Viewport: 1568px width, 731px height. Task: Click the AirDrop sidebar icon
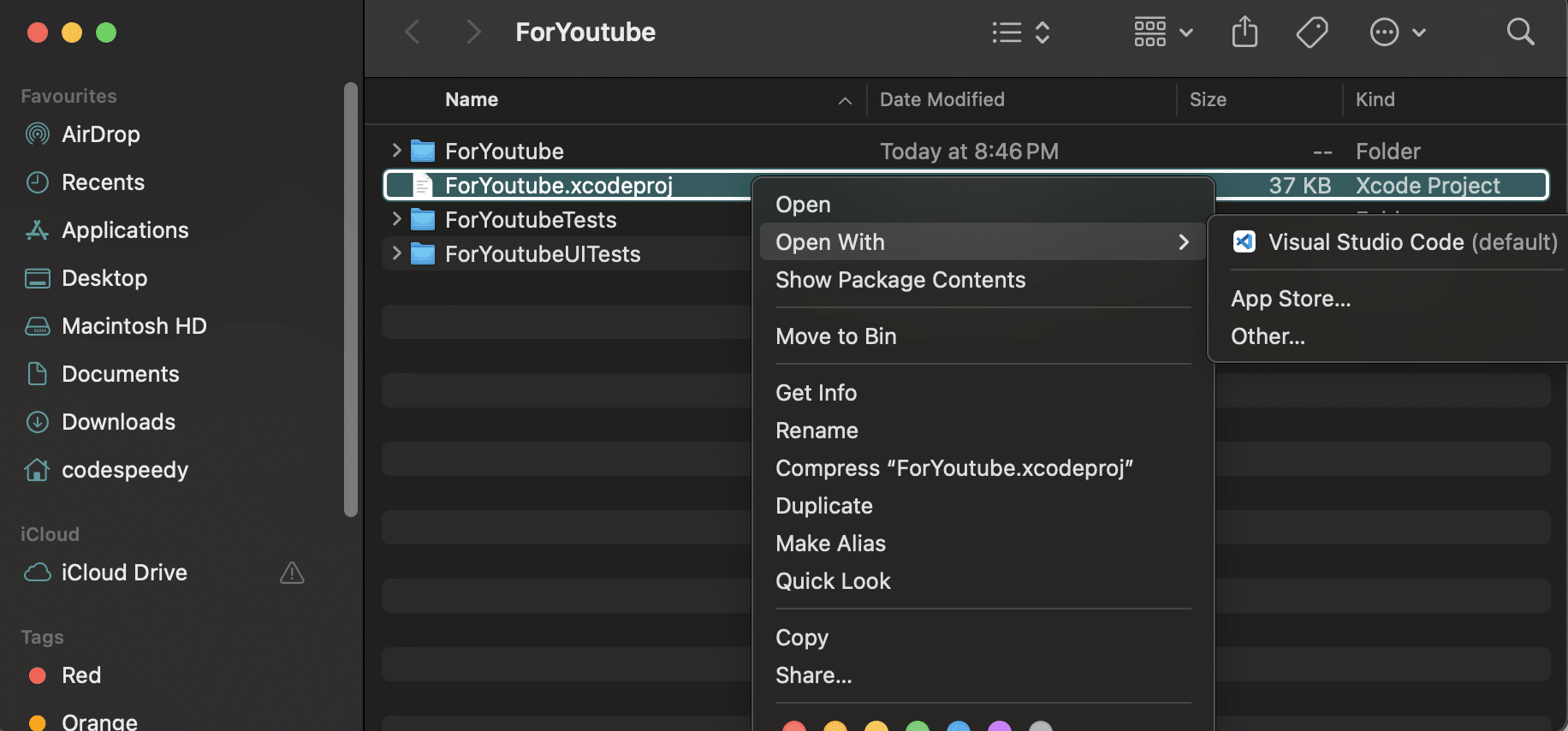38,134
